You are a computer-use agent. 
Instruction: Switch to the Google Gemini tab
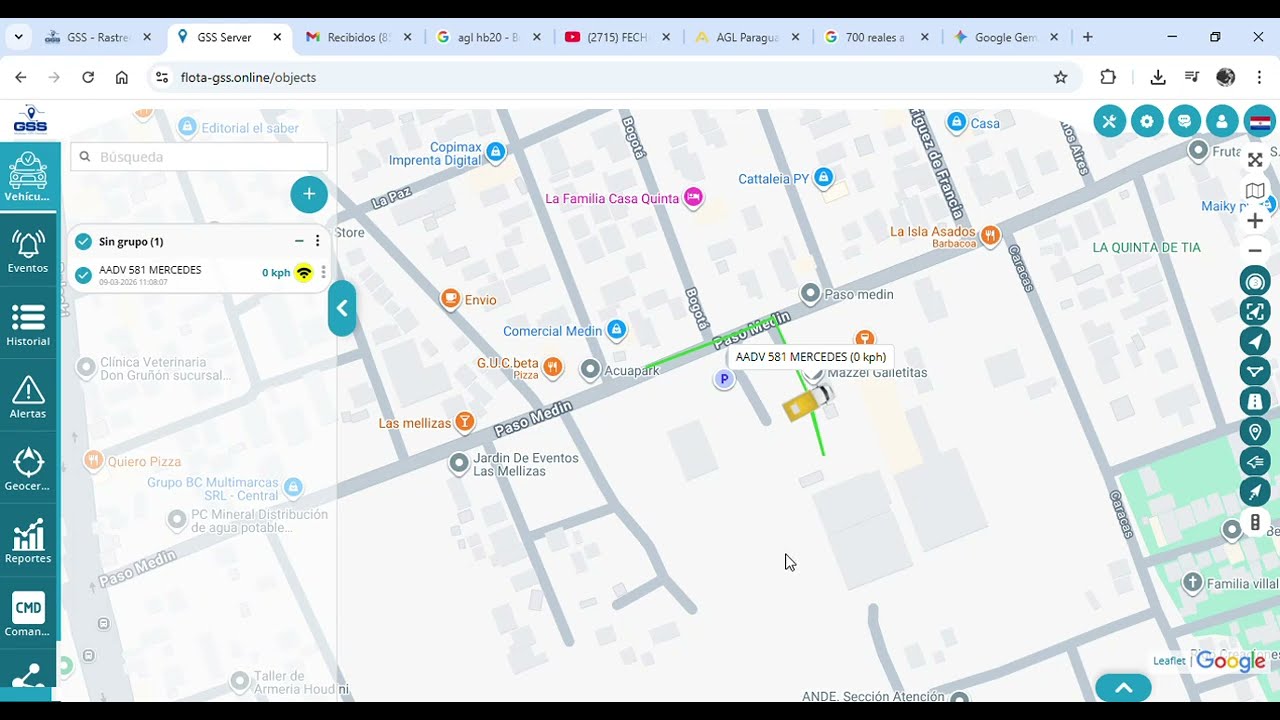pyautogui.click(x=1006, y=37)
